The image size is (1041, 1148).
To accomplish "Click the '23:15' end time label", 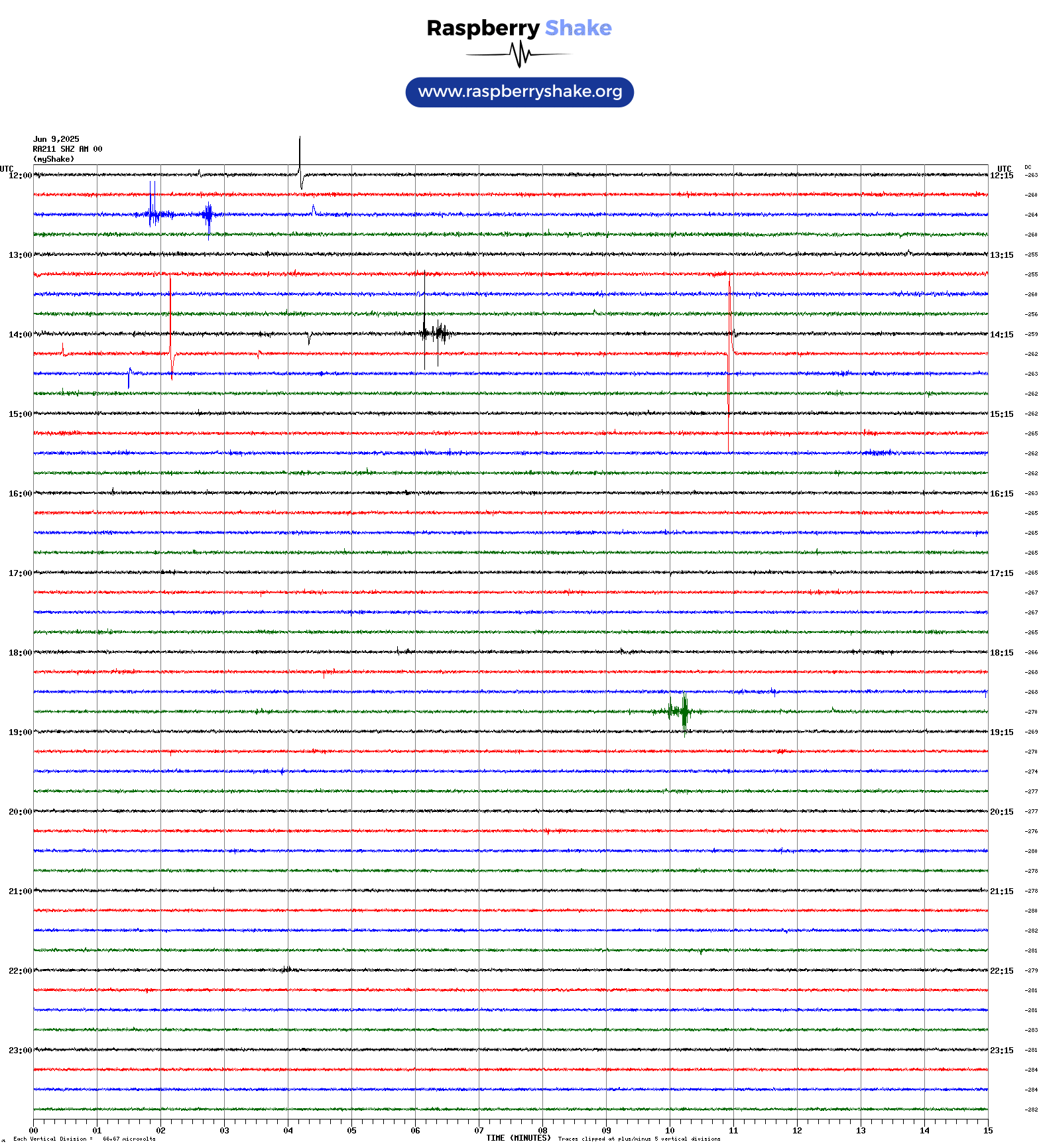I will (1002, 1051).
